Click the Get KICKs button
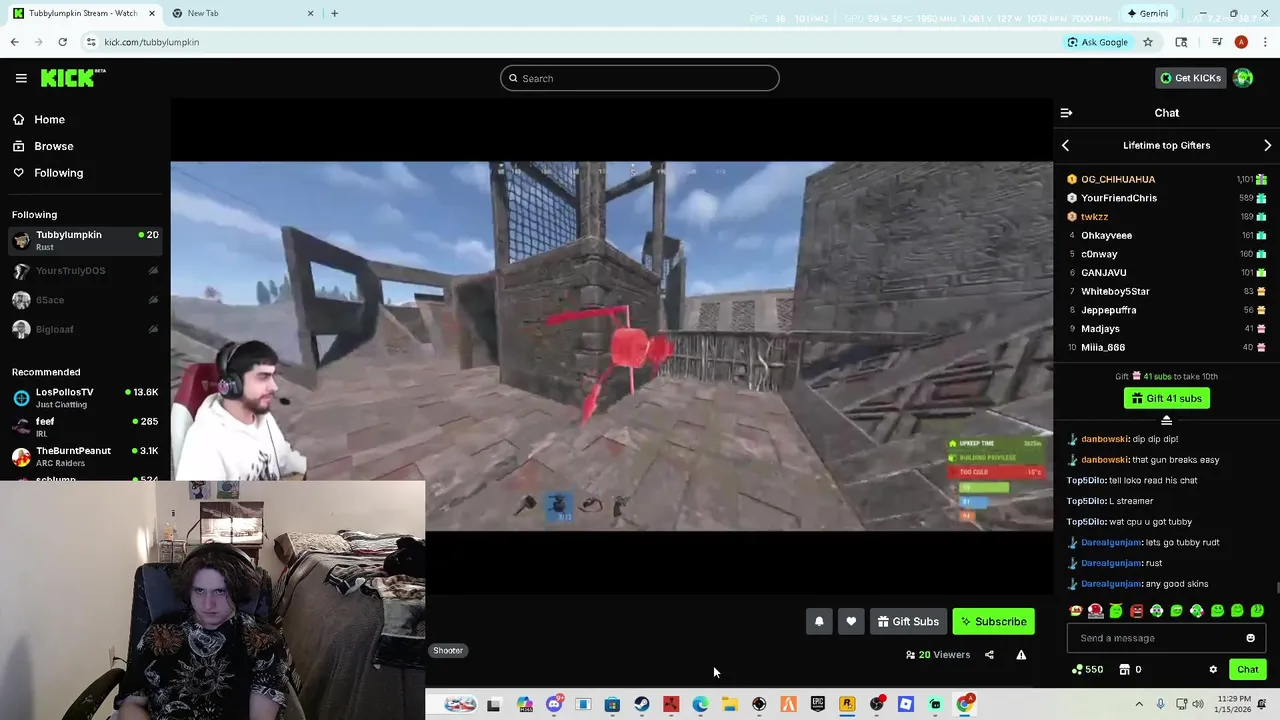The height and width of the screenshot is (720, 1280). click(x=1189, y=78)
